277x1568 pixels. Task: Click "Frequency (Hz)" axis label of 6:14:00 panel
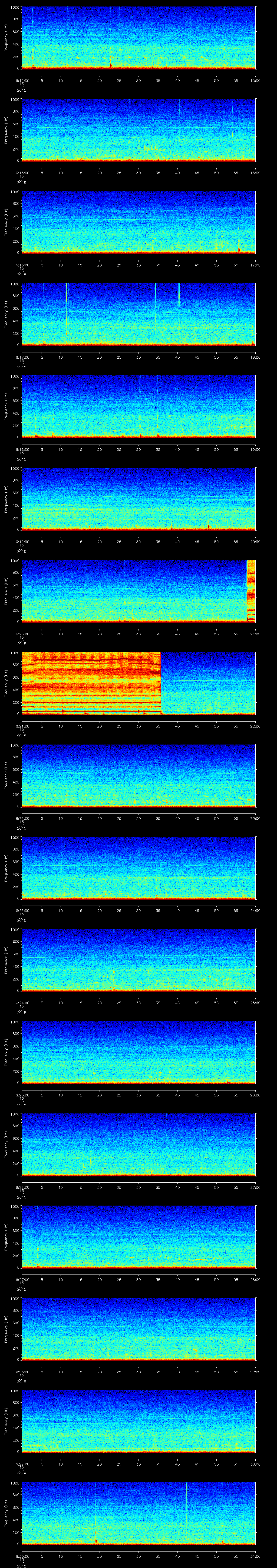(x=6, y=38)
